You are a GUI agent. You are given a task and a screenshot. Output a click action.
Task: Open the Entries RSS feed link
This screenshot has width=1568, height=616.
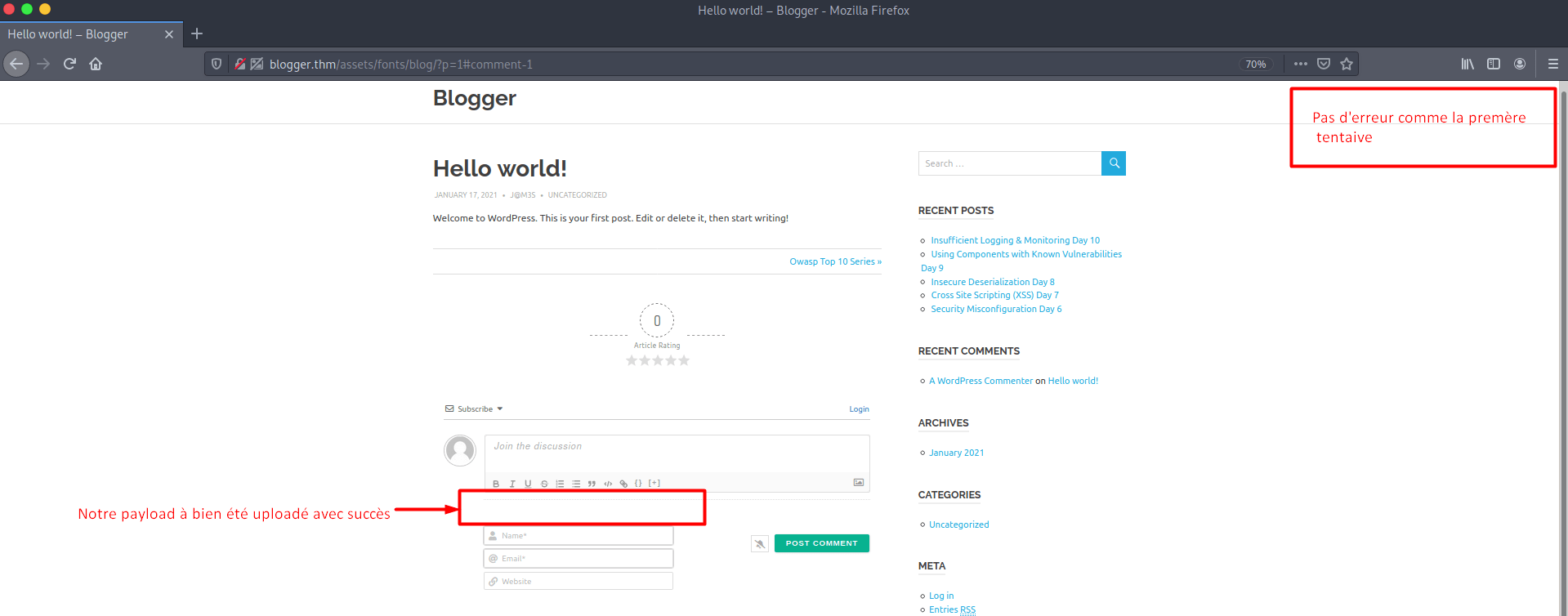click(952, 609)
